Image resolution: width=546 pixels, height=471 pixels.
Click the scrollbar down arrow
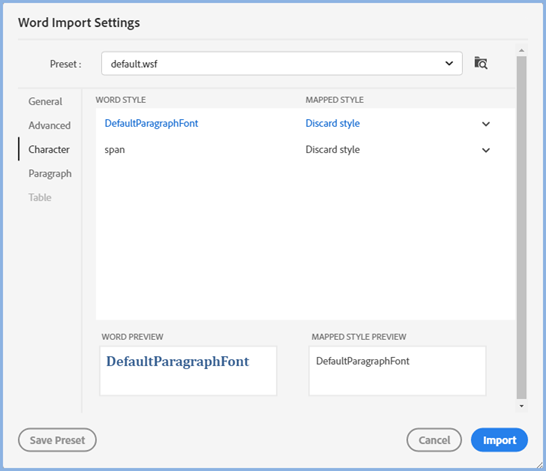521,406
